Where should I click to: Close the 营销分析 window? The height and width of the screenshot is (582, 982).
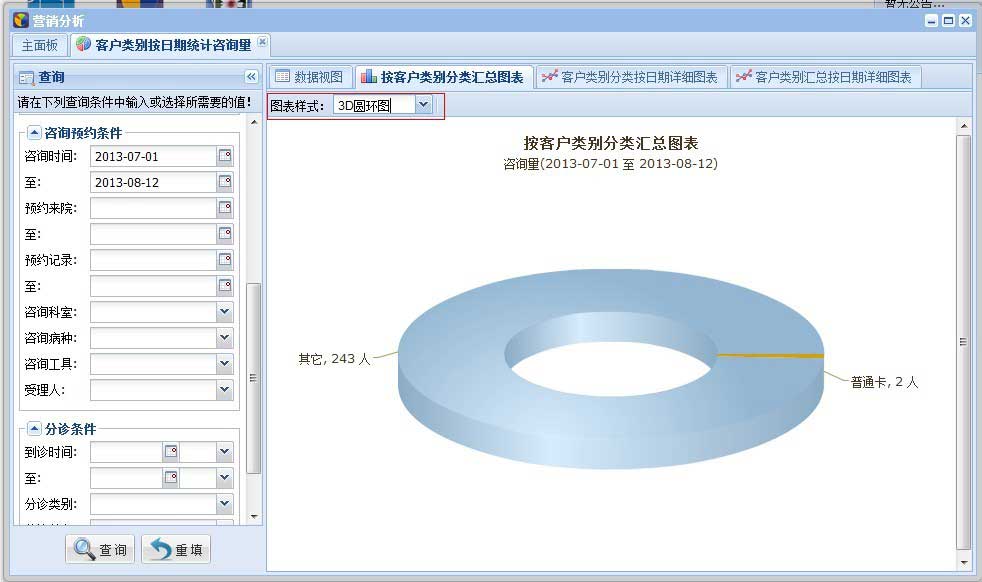965,21
